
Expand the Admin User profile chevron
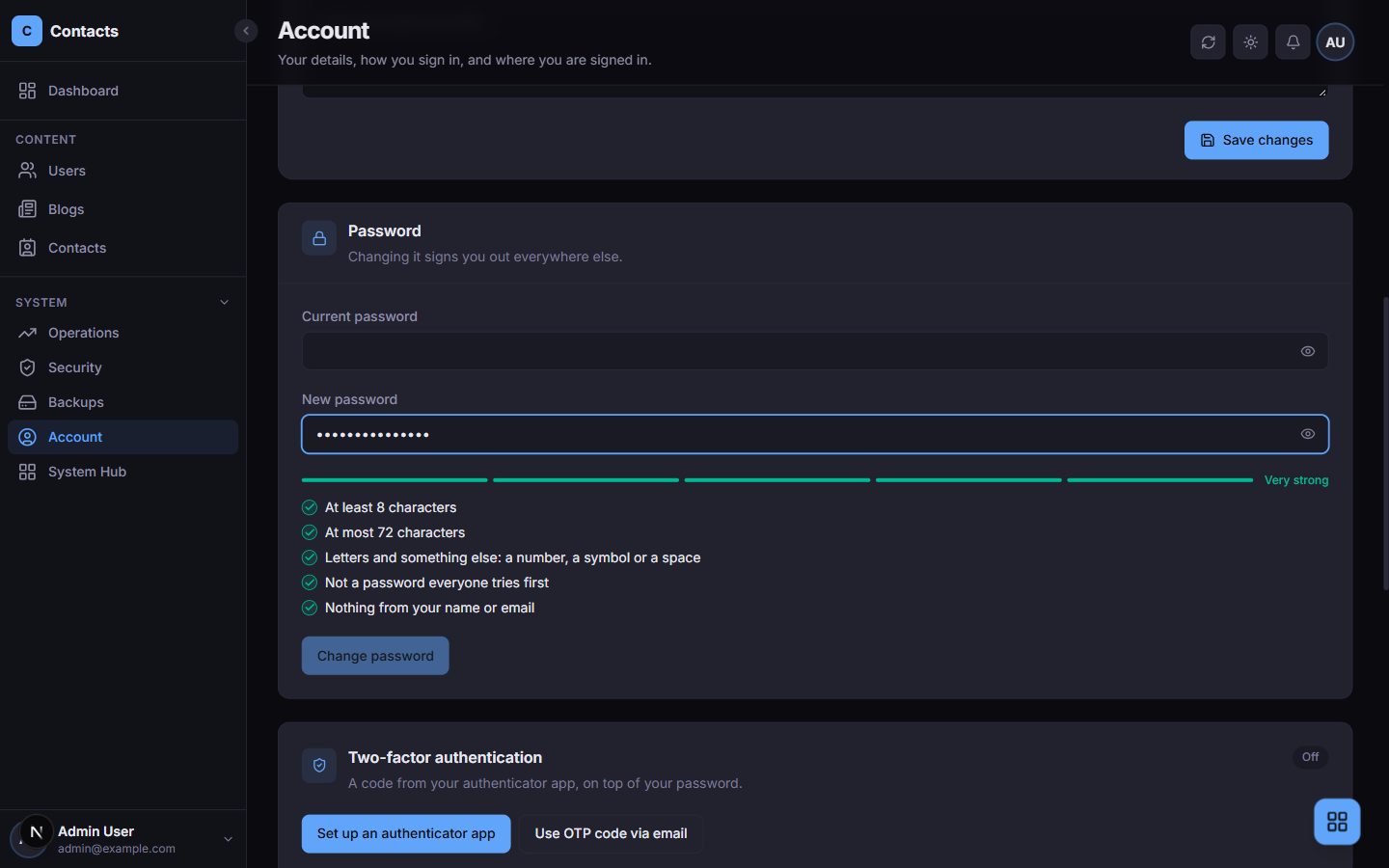click(x=229, y=839)
